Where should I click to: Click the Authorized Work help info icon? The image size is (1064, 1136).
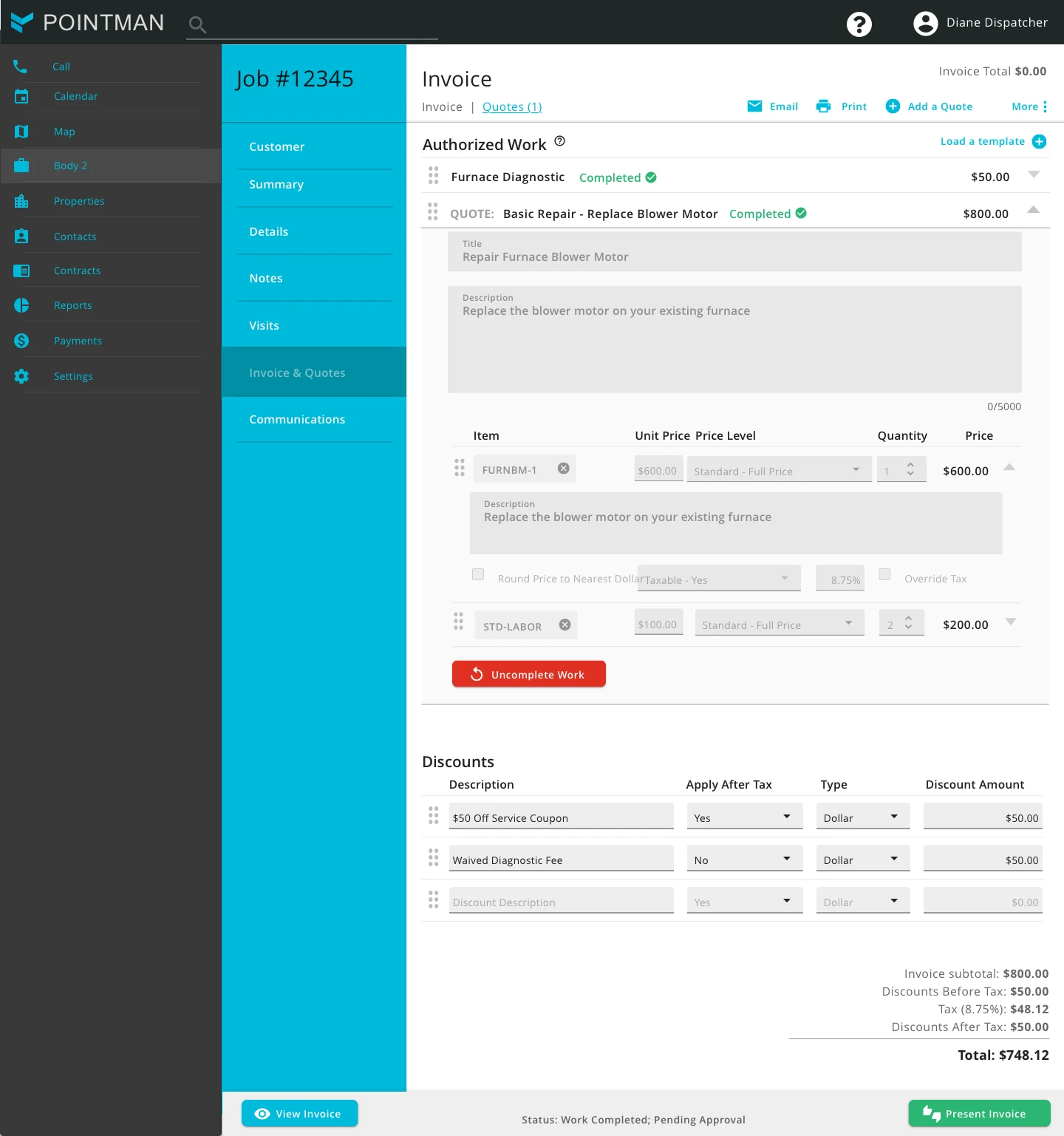tap(559, 141)
